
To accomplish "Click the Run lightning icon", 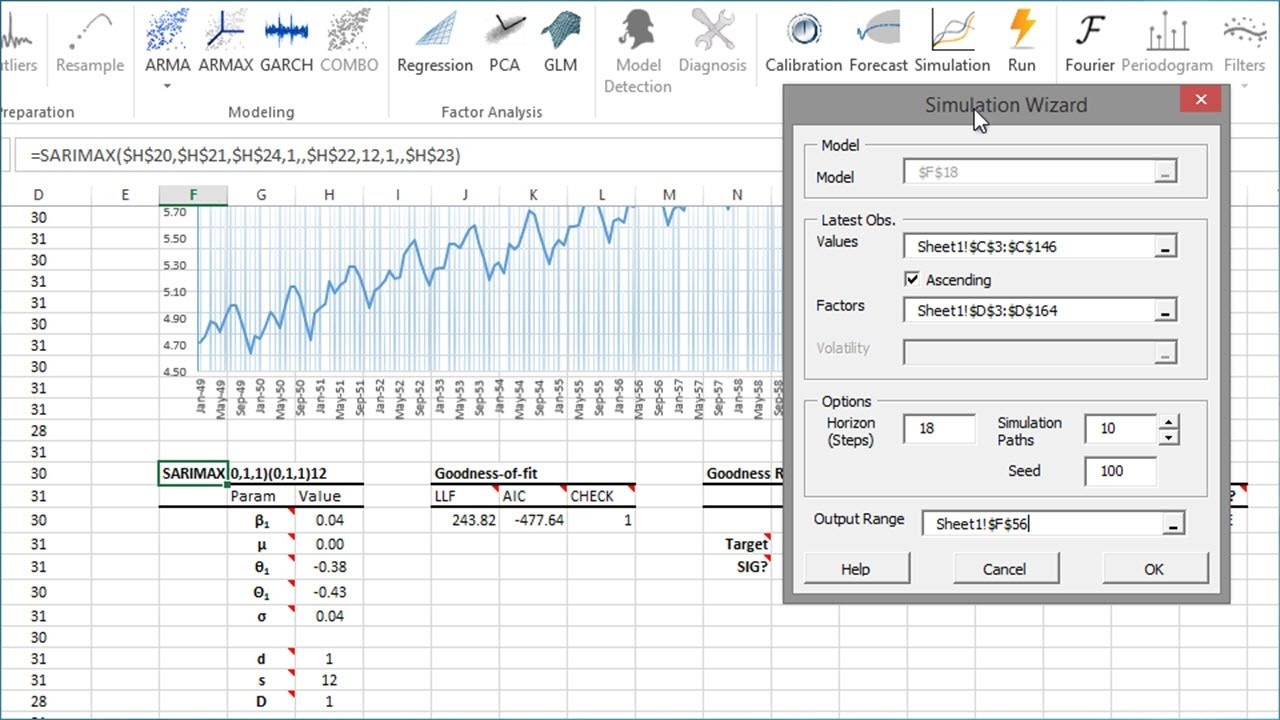I will 1022,42.
